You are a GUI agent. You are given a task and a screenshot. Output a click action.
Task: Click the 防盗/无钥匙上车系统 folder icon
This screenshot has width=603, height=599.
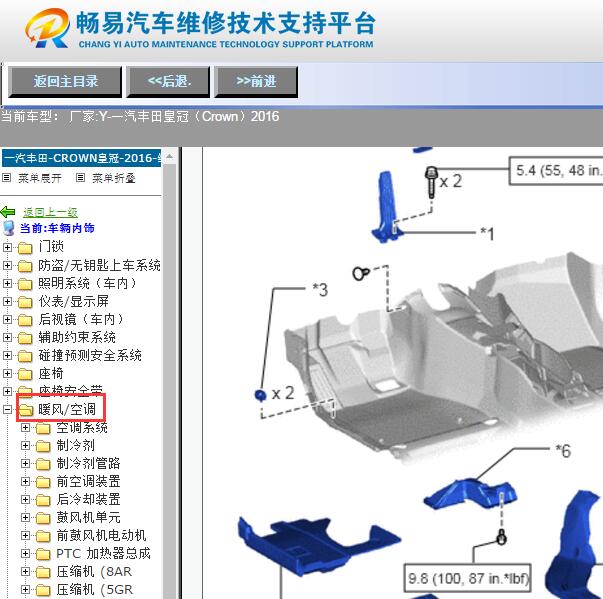pos(25,266)
